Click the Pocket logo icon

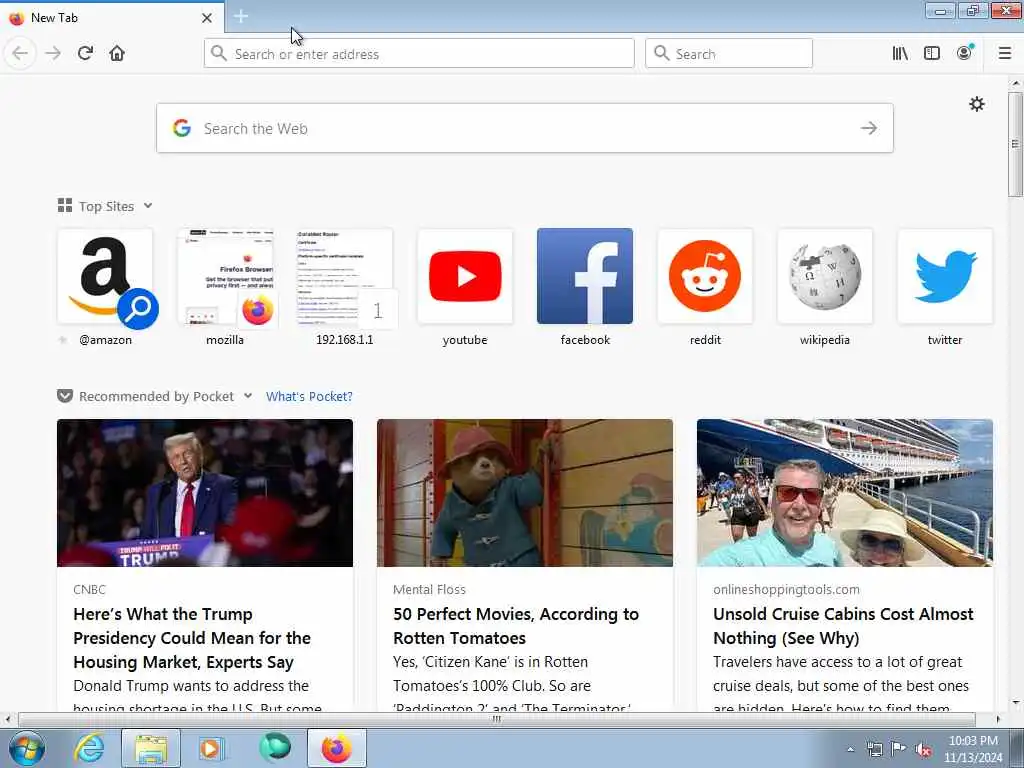coord(65,396)
